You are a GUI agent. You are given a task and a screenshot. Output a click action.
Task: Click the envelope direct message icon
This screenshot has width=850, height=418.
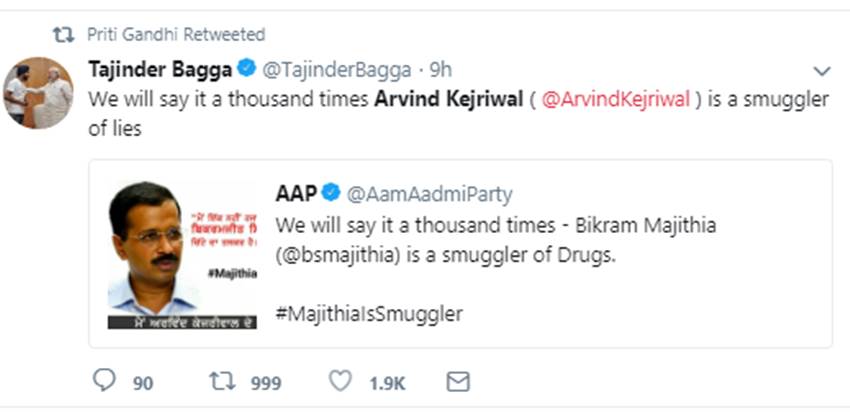point(458,381)
